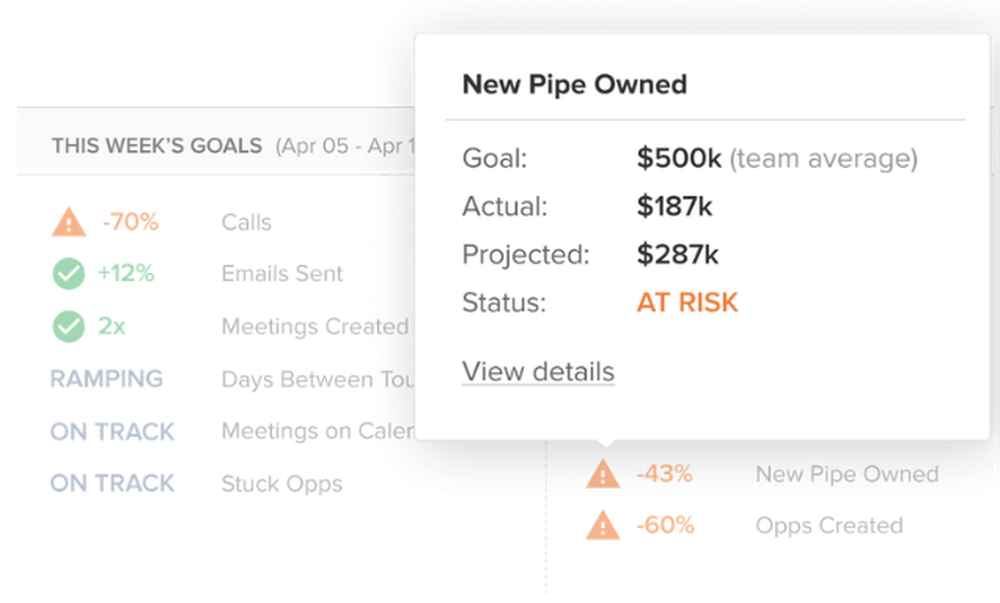Click the New Pipe Owned goal label
The height and width of the screenshot is (603, 1000).
[x=847, y=474]
